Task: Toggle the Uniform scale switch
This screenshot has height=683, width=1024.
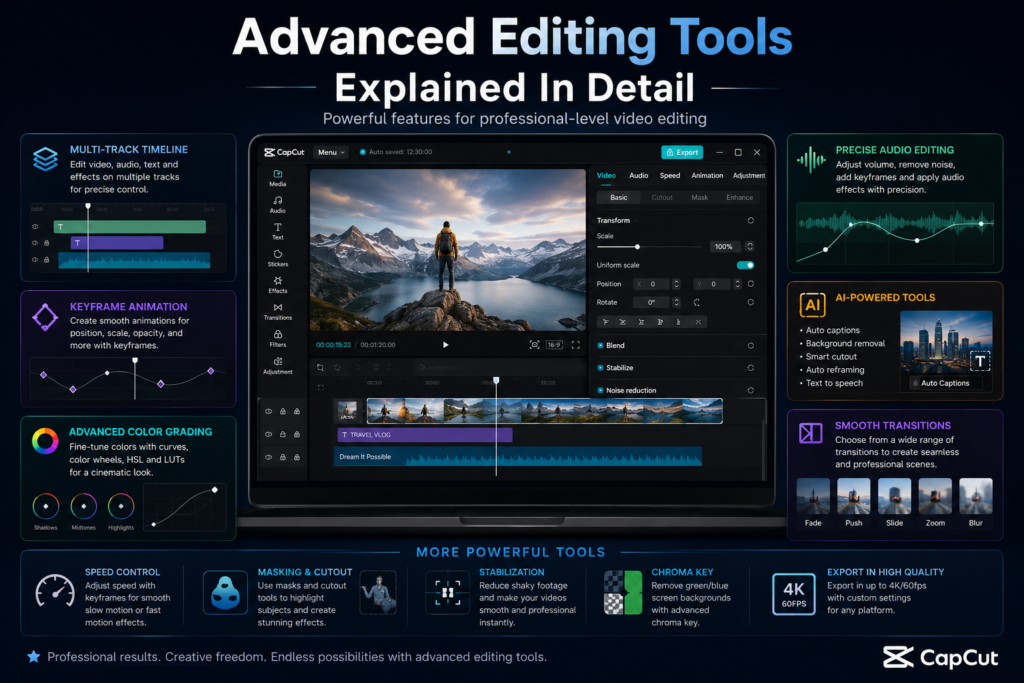Action: (x=745, y=265)
